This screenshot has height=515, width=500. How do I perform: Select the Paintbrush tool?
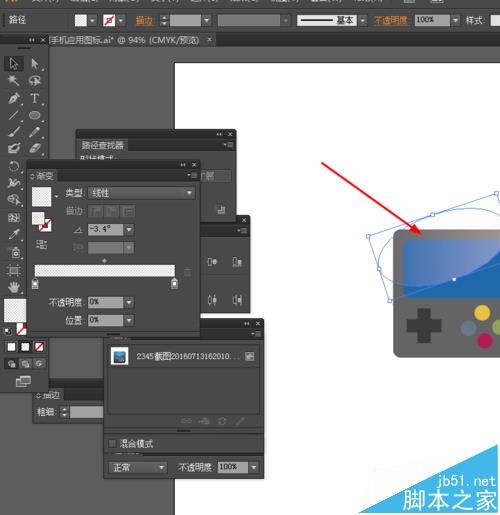coord(14,132)
